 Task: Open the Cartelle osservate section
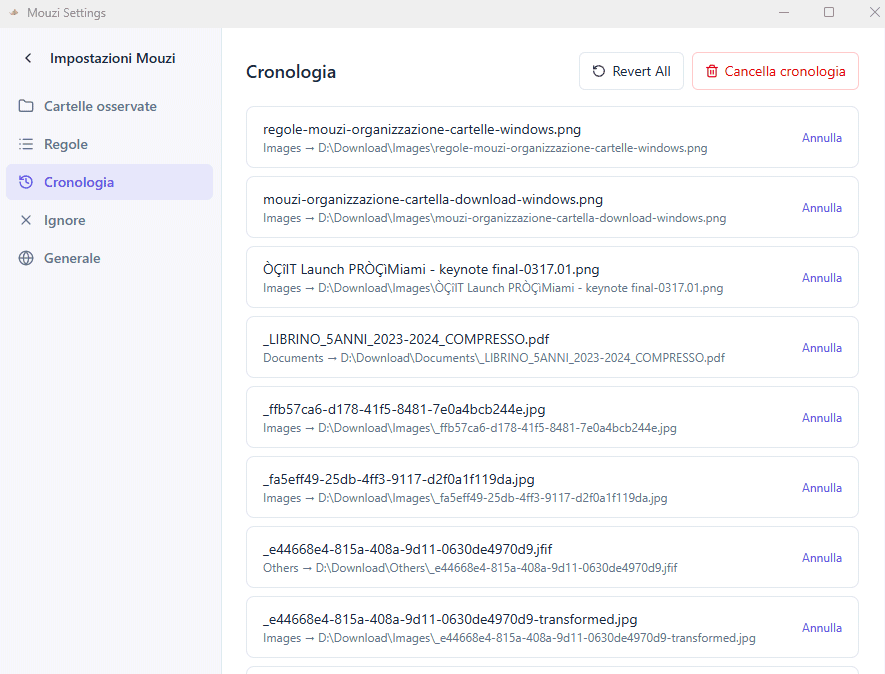pyautogui.click(x=109, y=106)
